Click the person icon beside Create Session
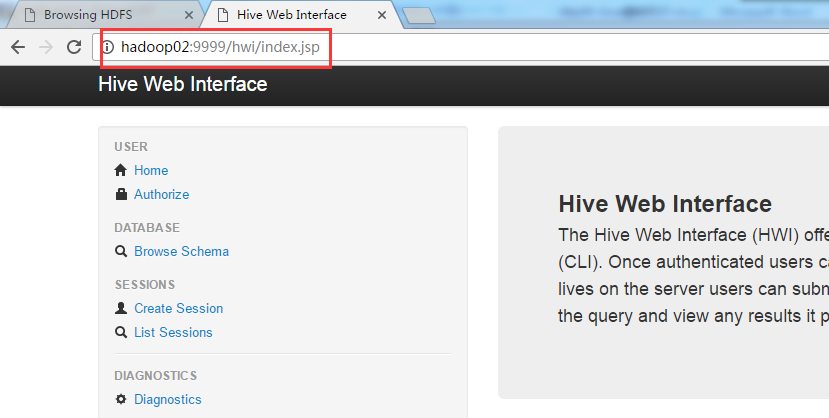829x418 pixels. pyautogui.click(x=121, y=308)
